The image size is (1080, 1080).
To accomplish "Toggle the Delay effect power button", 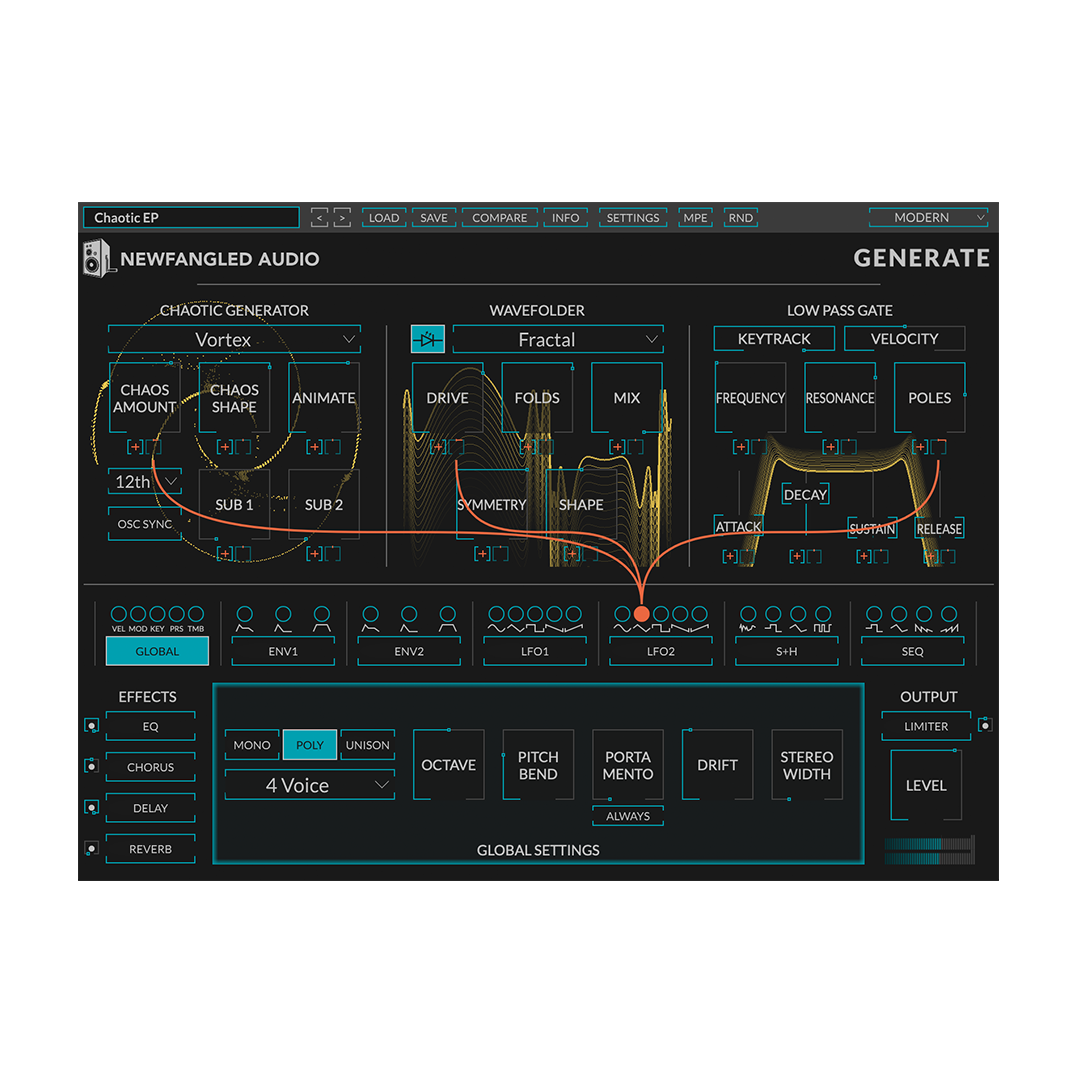I will [92, 807].
